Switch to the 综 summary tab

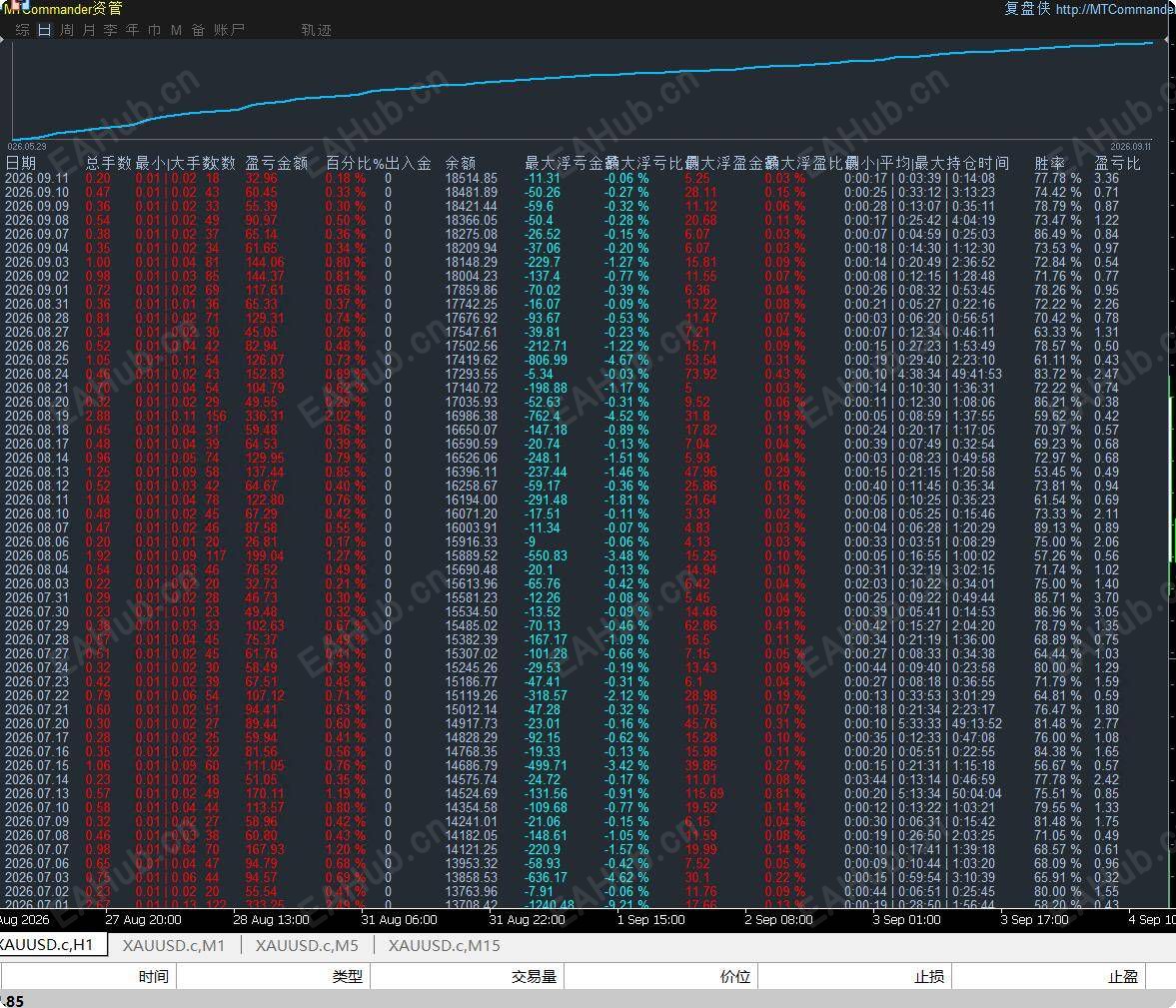click(23, 30)
